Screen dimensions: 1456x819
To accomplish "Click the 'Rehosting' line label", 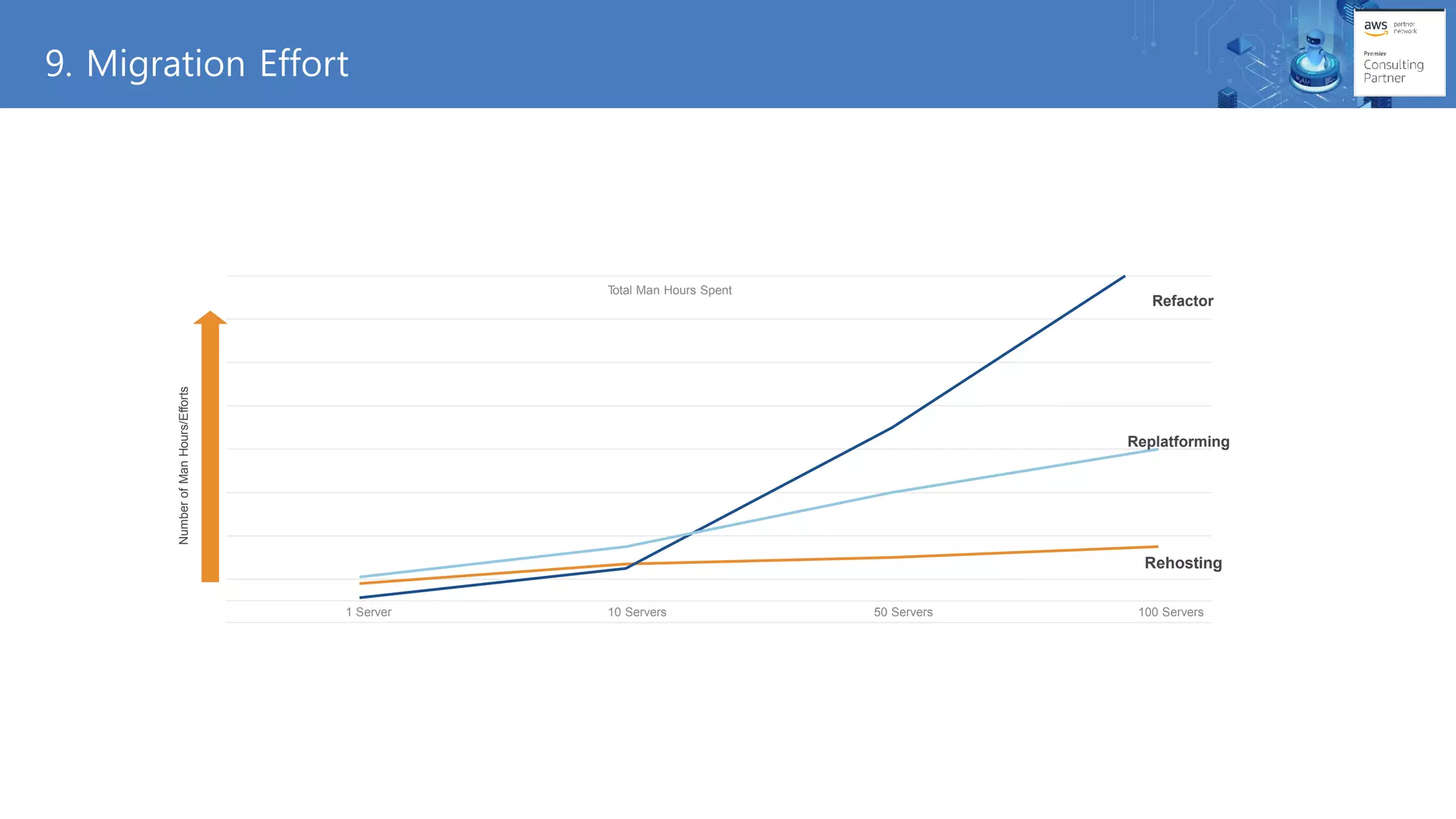I will tap(1183, 563).
